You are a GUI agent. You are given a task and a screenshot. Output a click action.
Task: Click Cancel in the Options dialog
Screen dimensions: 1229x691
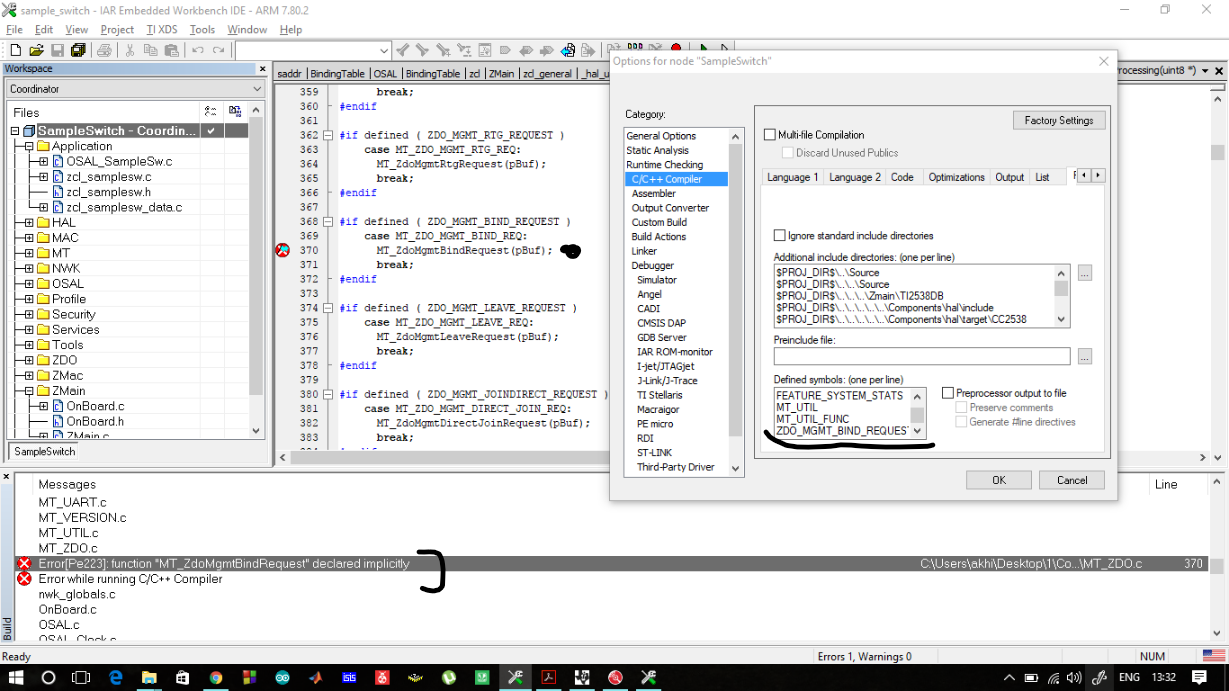coord(1071,480)
